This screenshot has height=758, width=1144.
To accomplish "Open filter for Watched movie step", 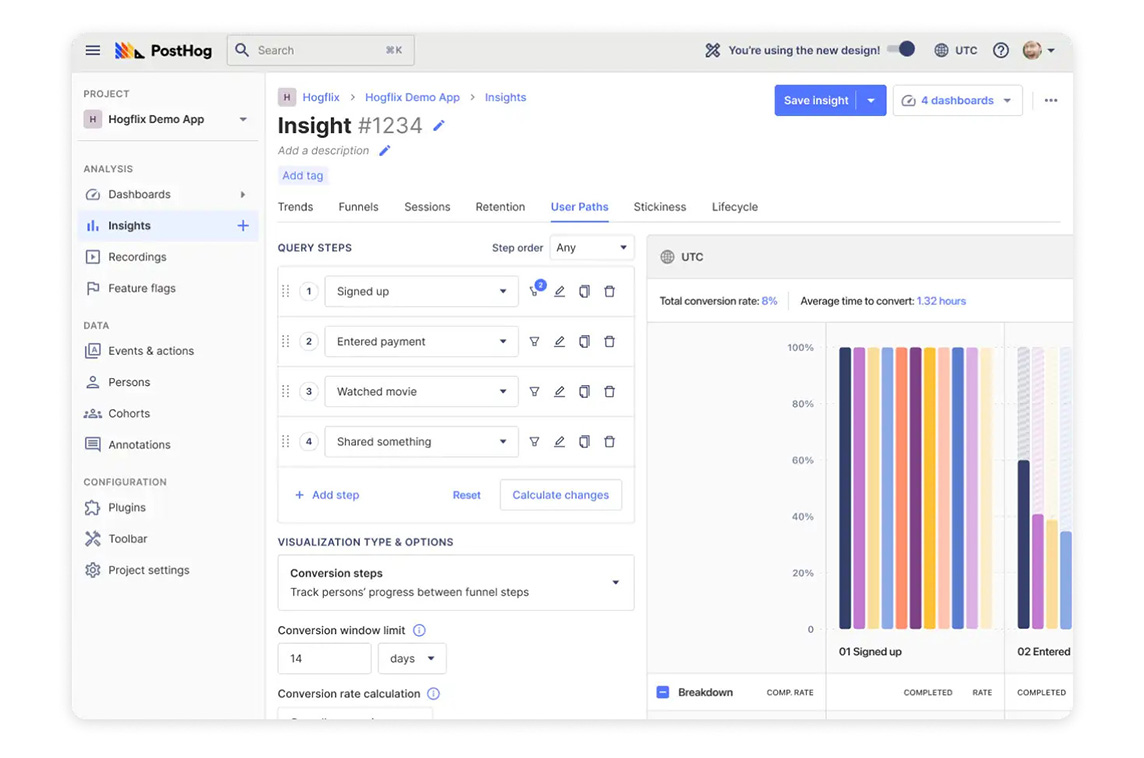I will click(x=535, y=392).
